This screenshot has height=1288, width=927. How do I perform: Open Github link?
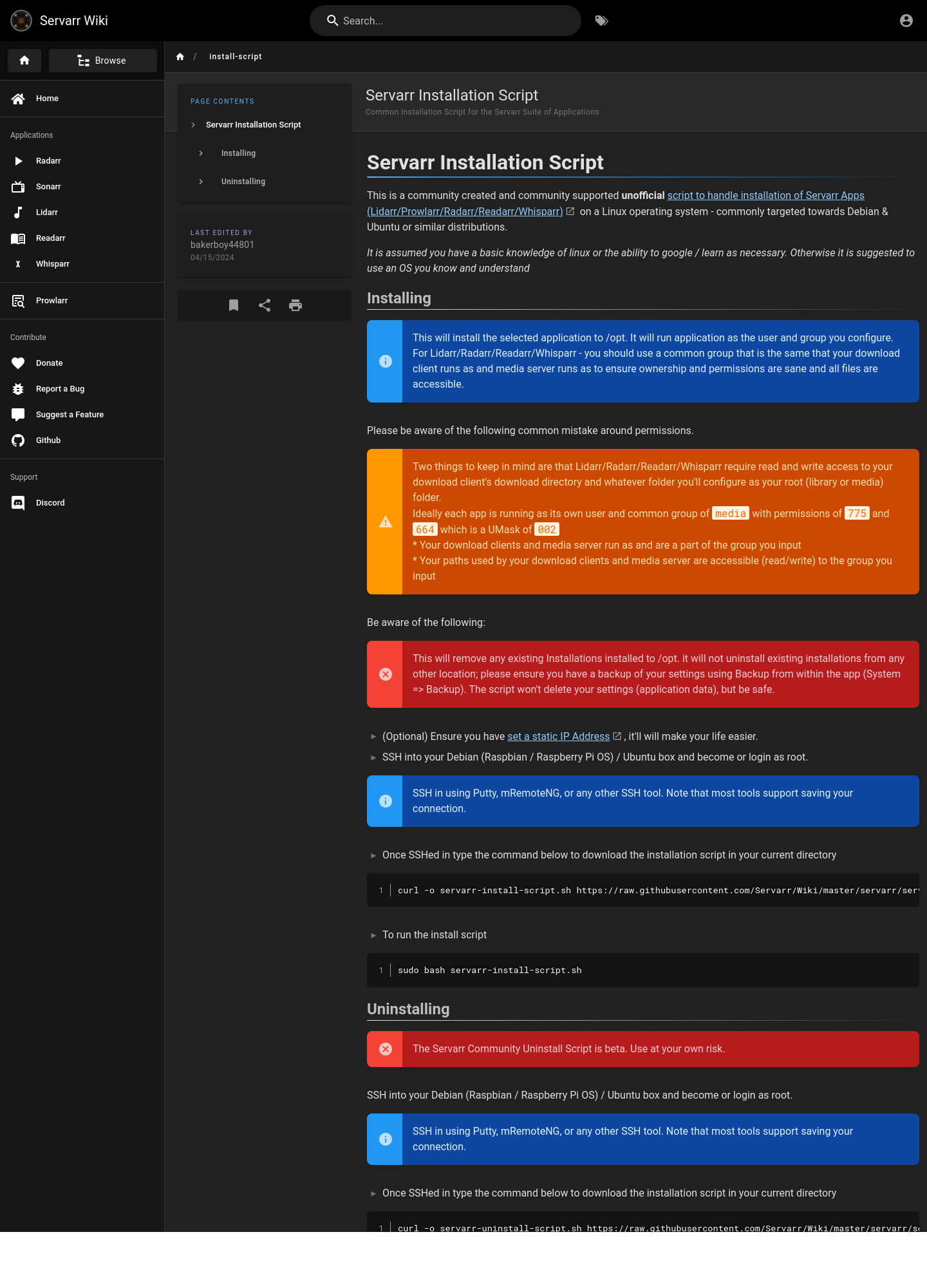coord(82,440)
